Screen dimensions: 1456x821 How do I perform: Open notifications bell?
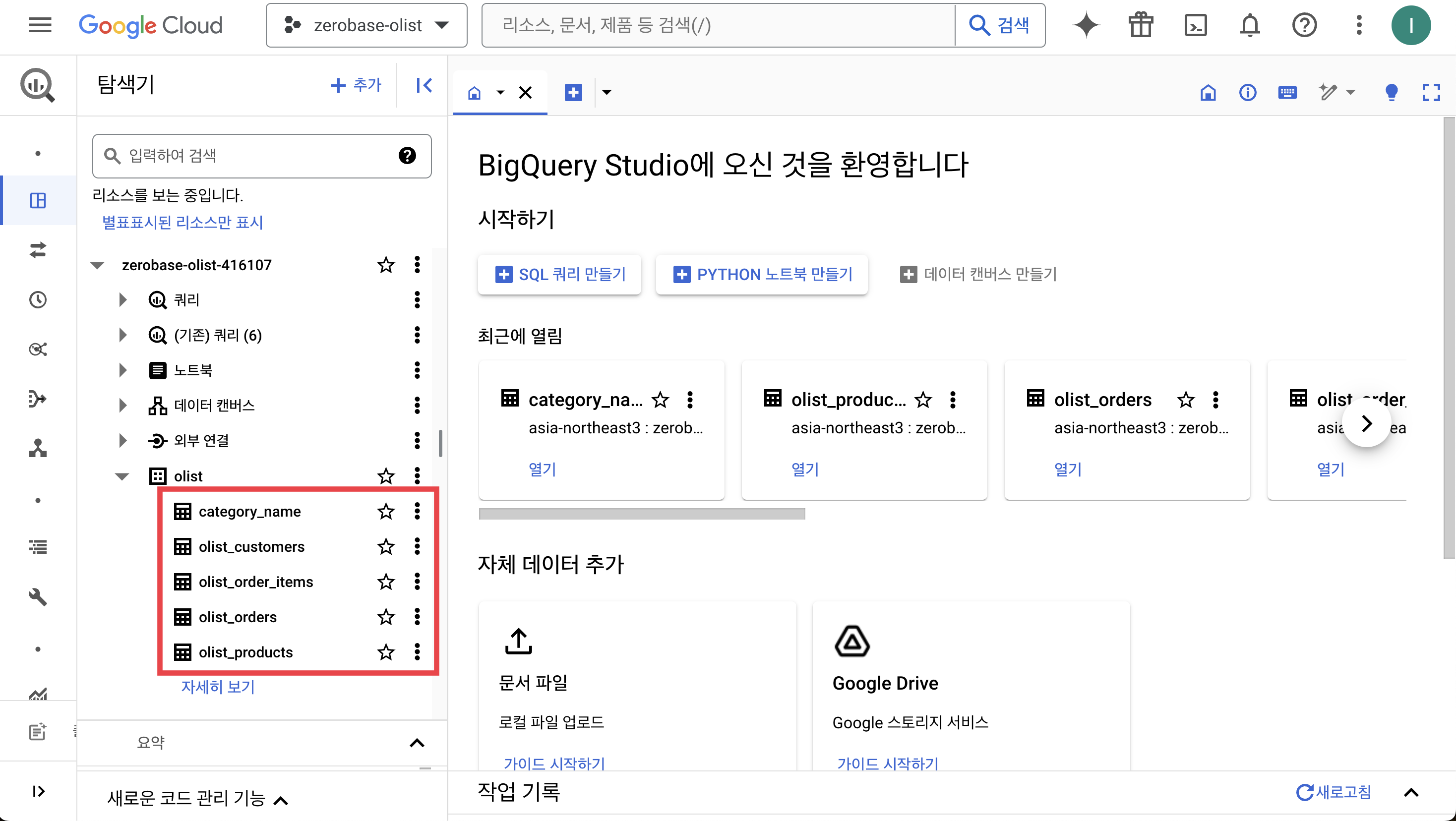tap(1250, 25)
